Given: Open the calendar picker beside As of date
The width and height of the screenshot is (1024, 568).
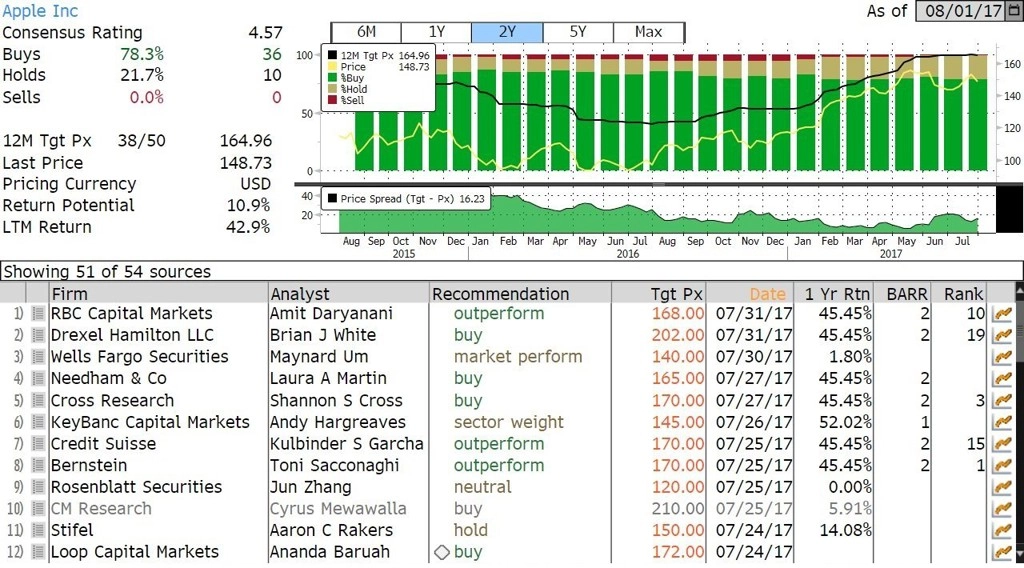Looking at the screenshot, I should 1014,10.
